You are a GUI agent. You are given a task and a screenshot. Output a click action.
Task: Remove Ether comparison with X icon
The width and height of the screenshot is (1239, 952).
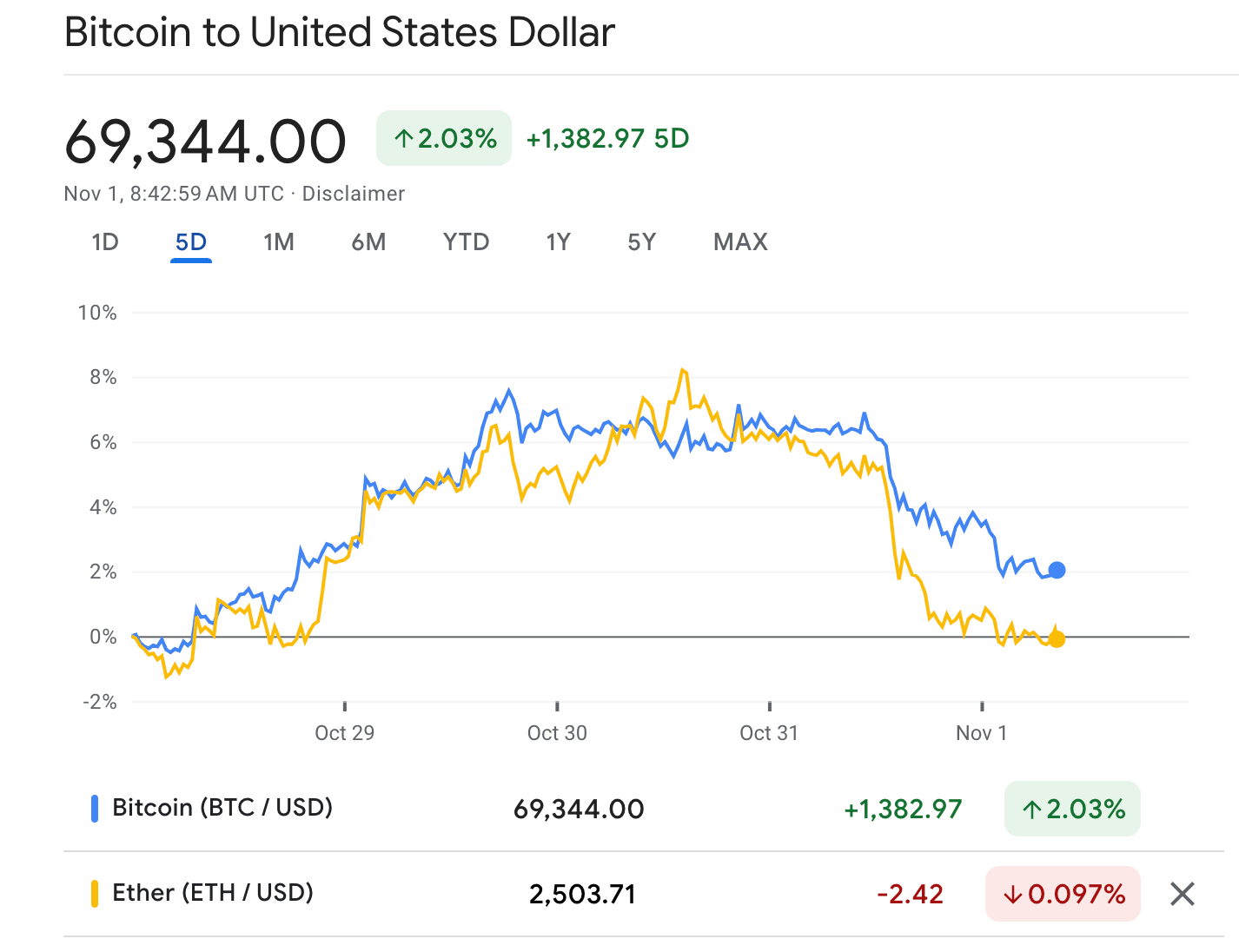[1182, 894]
